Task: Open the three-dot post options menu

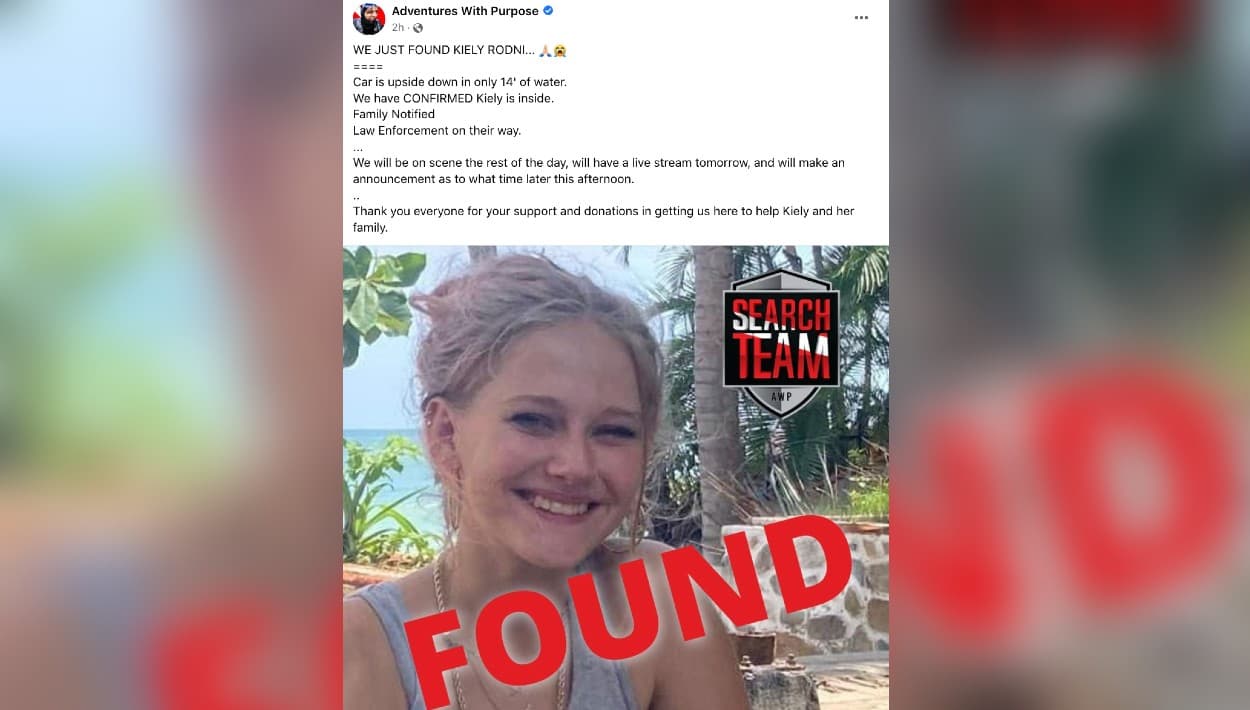Action: point(861,18)
